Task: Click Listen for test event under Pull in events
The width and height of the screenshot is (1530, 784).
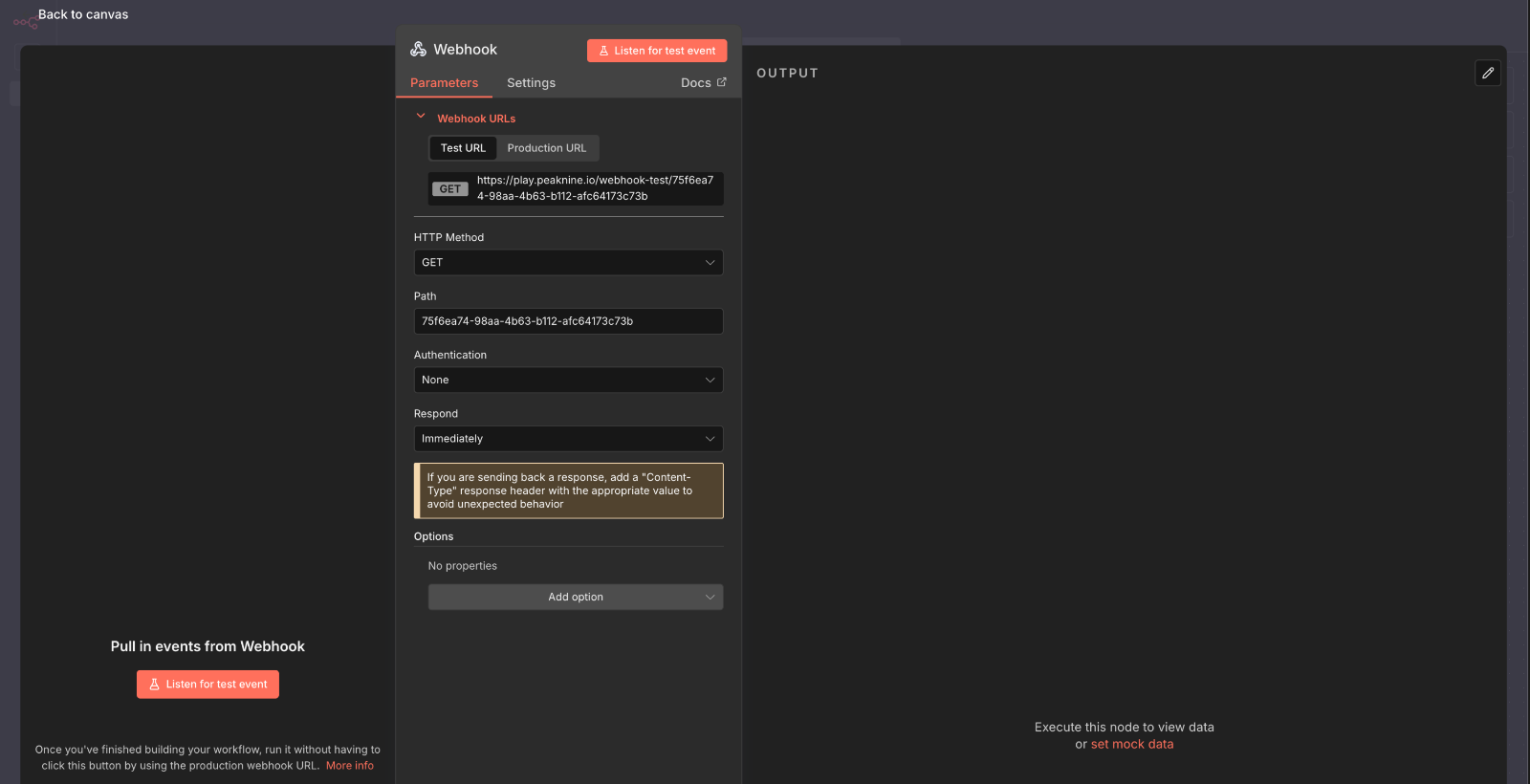Action: 208,685
